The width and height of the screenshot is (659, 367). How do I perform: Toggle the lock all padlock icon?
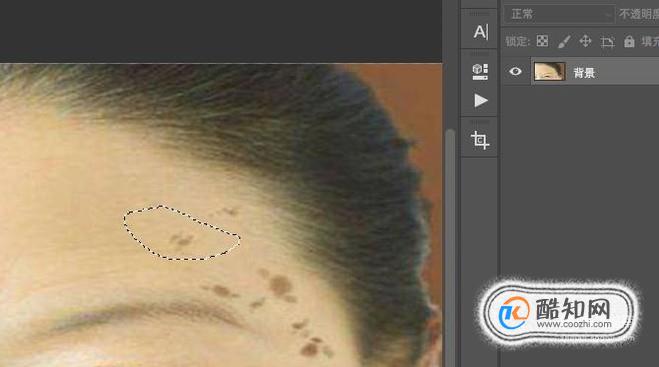(x=629, y=41)
